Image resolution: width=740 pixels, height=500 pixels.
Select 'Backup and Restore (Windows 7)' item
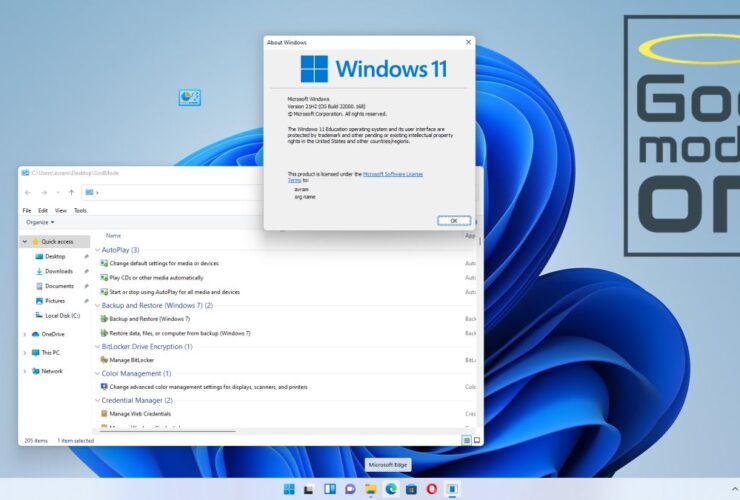coord(149,319)
